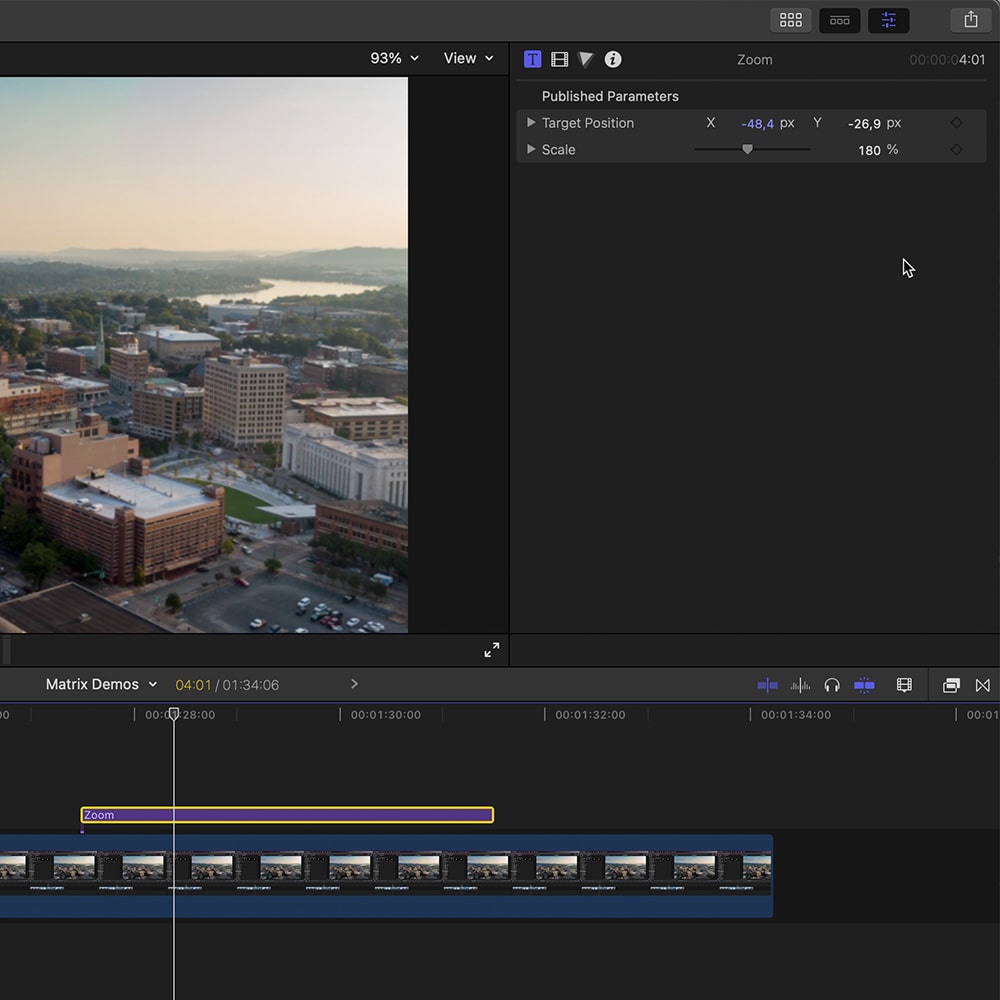The image size is (1000, 1000).
Task: Switch to the Video inspector icon
Action: tap(560, 59)
